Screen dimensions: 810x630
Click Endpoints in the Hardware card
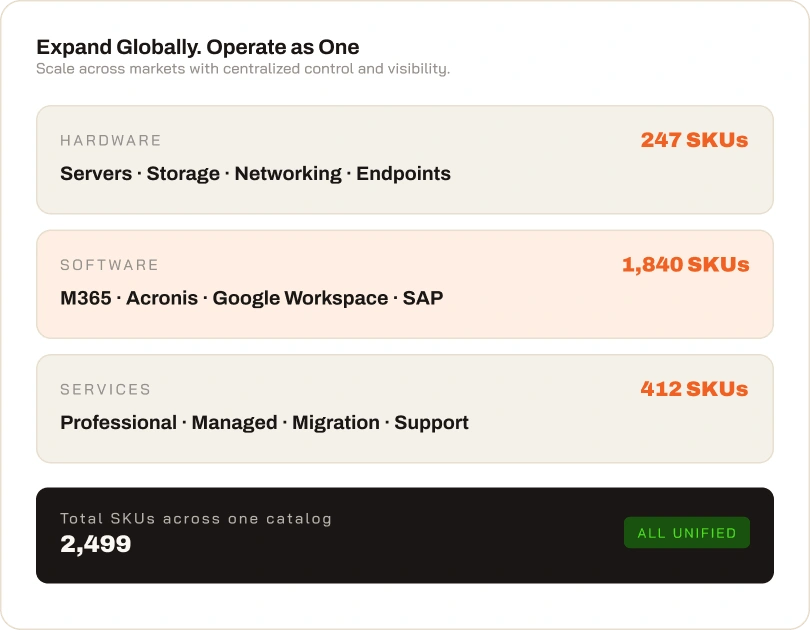click(x=403, y=174)
